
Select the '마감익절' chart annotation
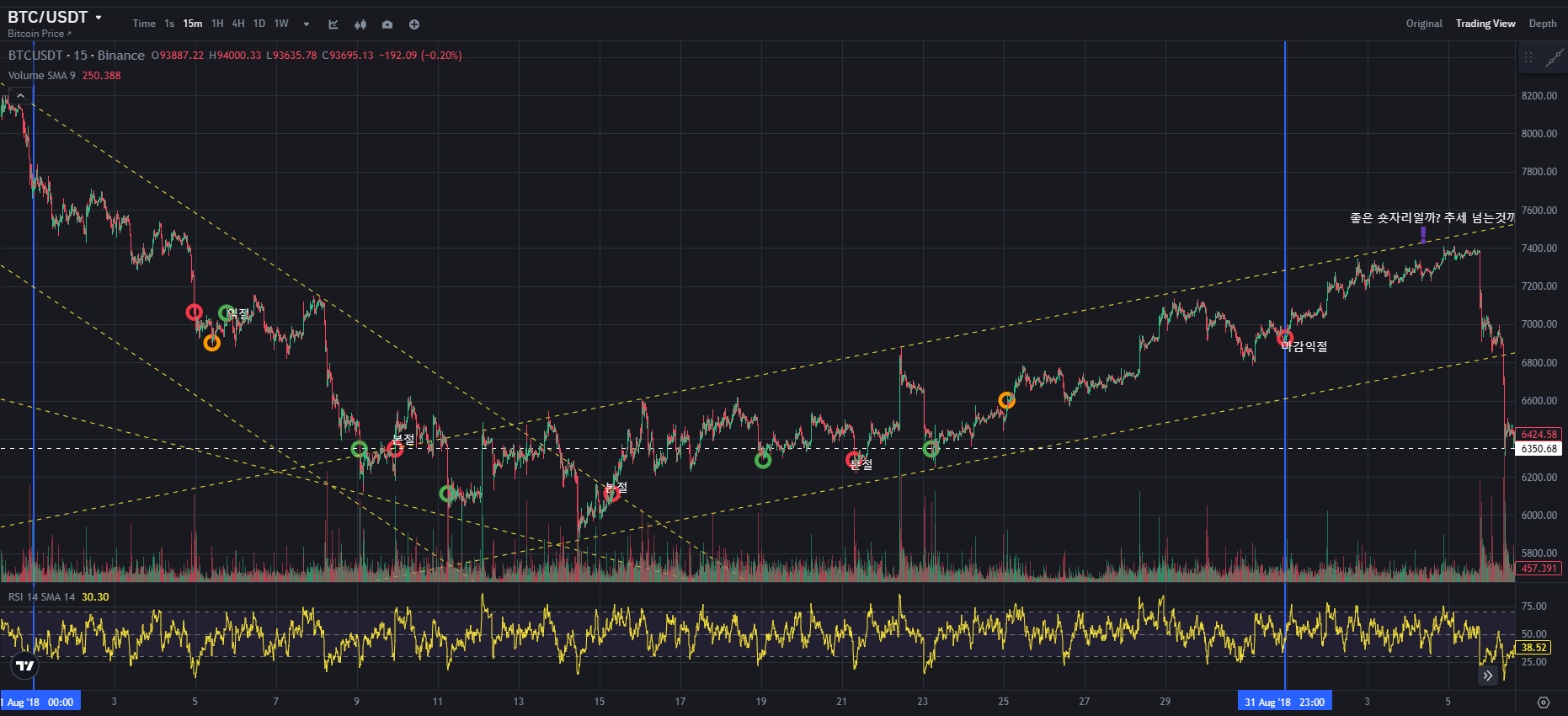[1304, 346]
